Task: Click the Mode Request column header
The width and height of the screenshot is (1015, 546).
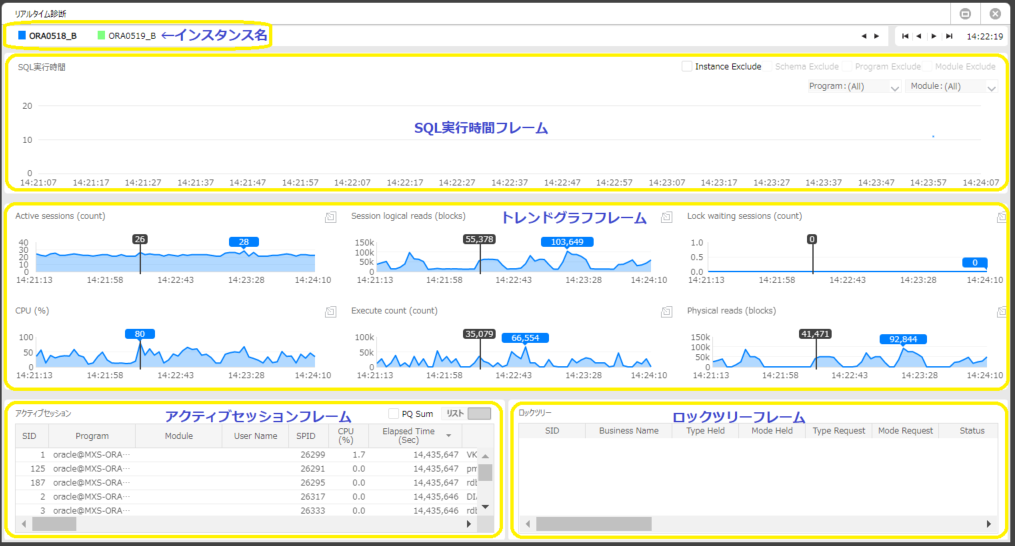Action: pyautogui.click(x=905, y=431)
